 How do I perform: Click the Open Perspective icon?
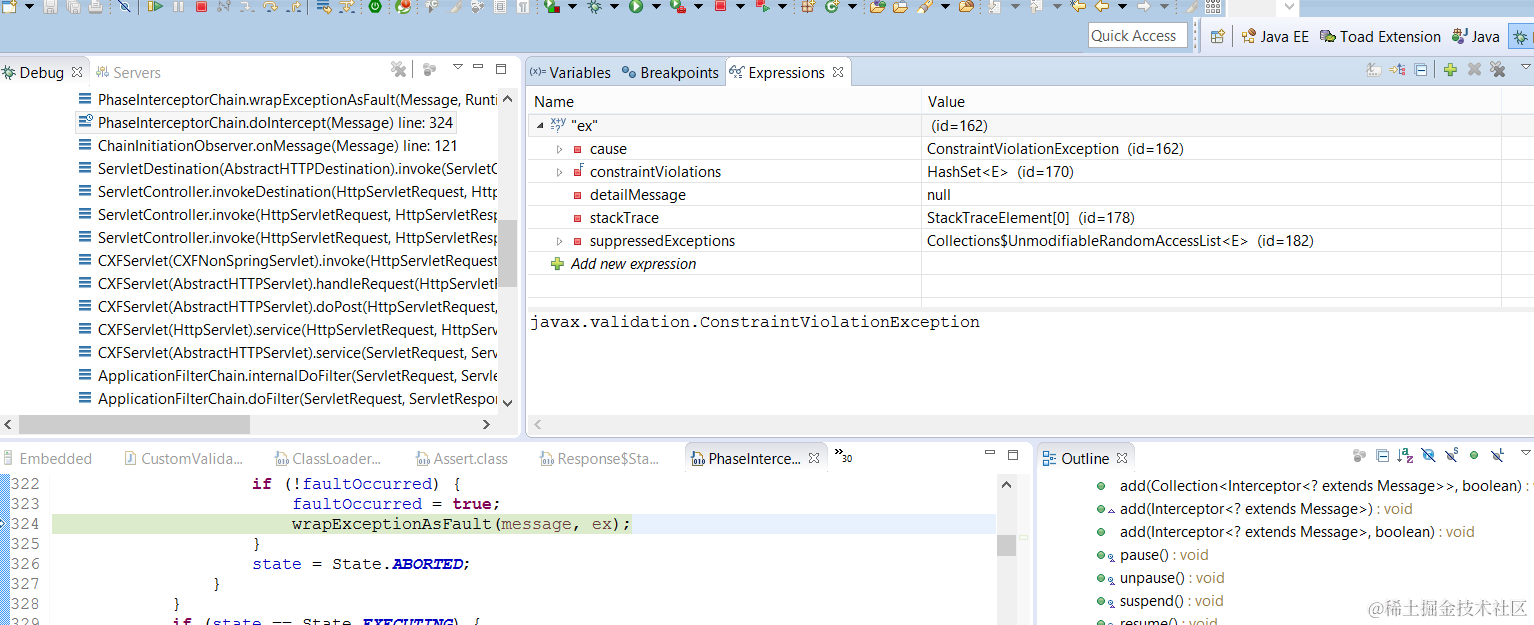1217,36
